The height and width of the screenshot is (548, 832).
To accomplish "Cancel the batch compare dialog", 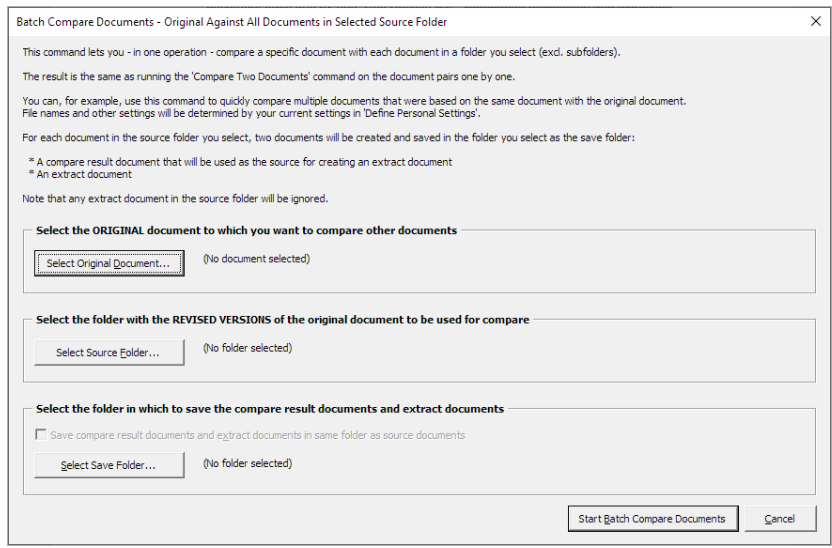I will pyautogui.click(x=780, y=518).
